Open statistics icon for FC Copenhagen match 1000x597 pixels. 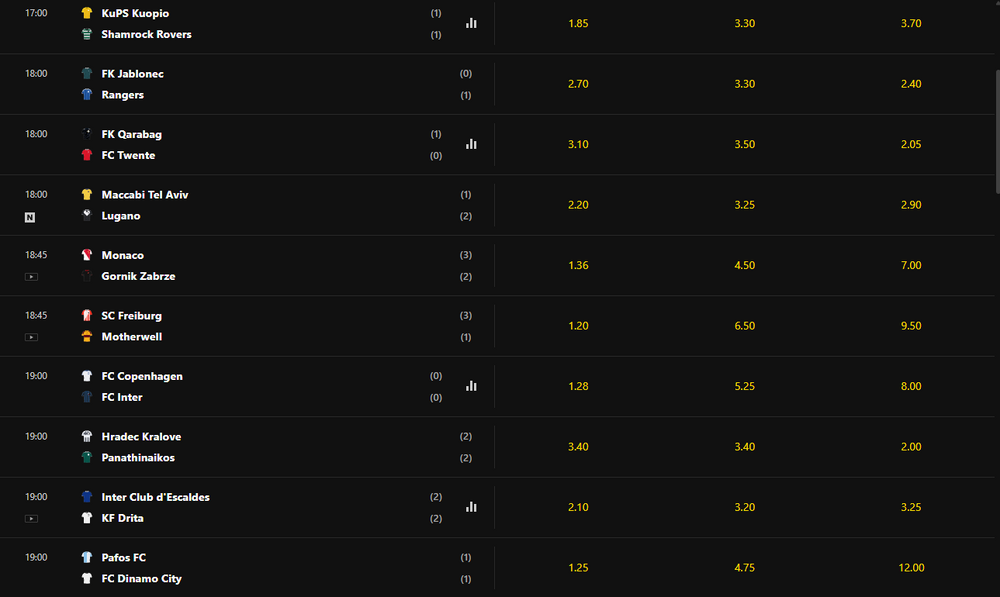tap(471, 386)
